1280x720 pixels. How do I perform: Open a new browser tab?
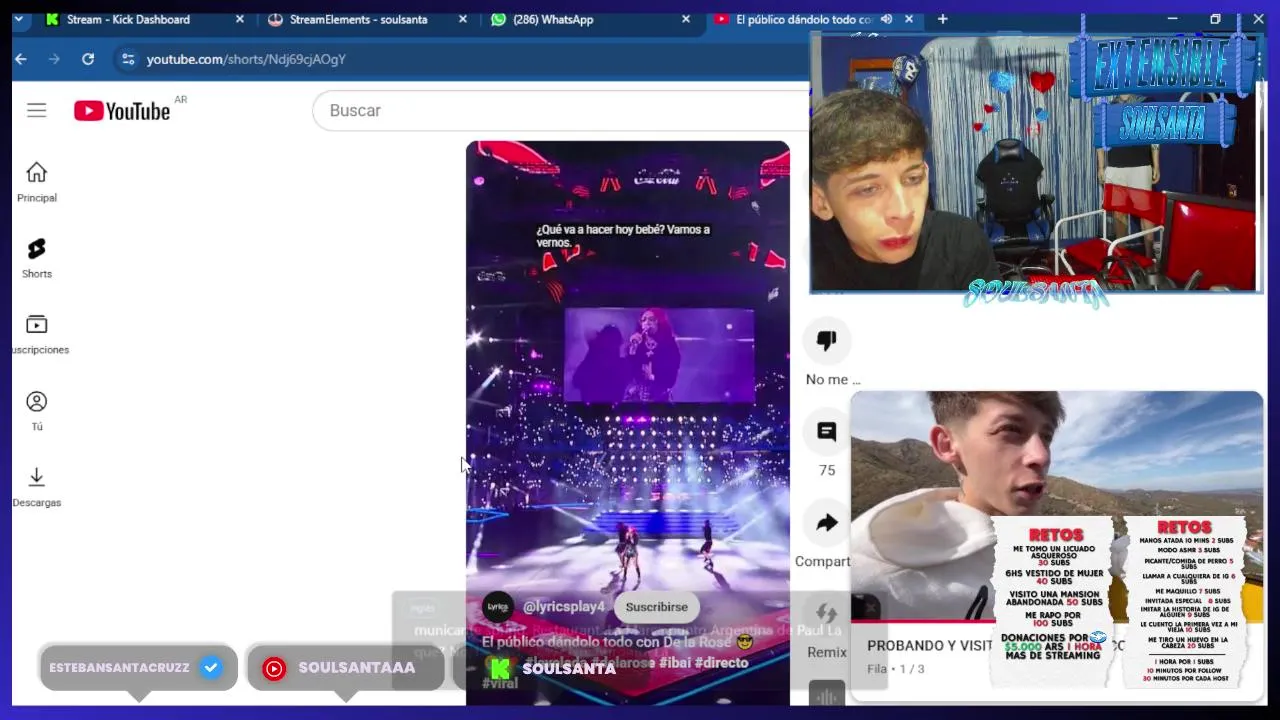942,19
